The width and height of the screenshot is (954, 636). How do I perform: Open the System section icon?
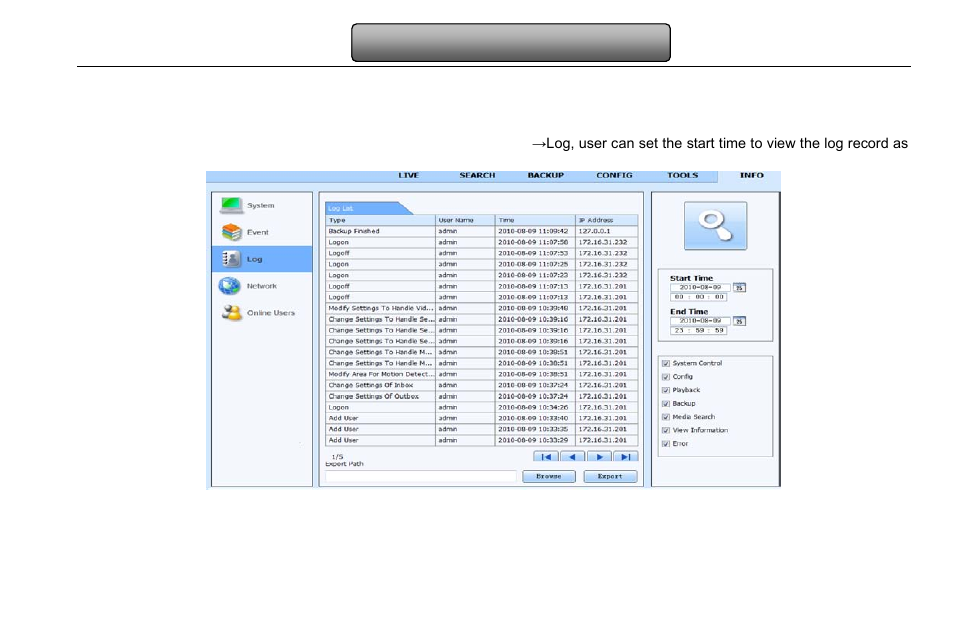click(x=231, y=205)
